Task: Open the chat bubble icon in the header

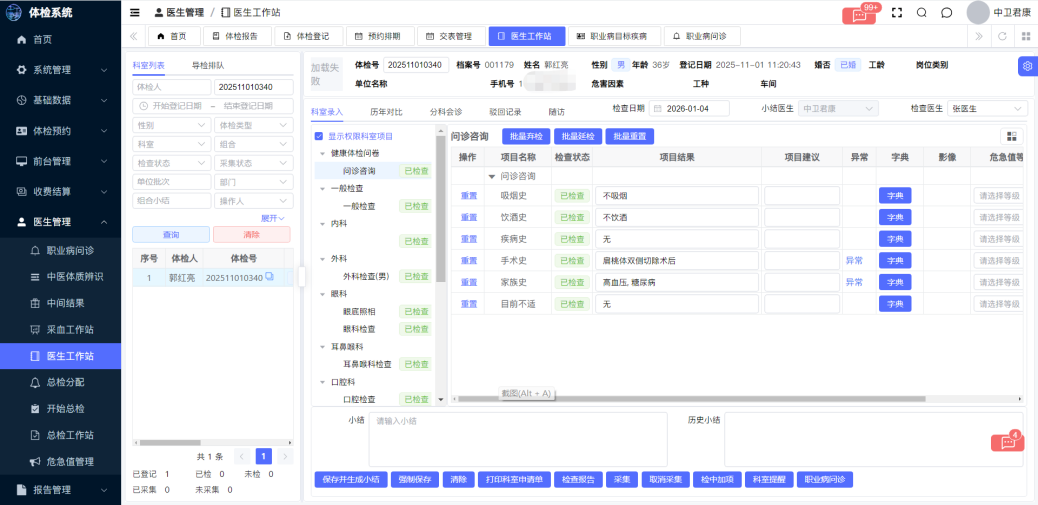Action: (x=947, y=13)
